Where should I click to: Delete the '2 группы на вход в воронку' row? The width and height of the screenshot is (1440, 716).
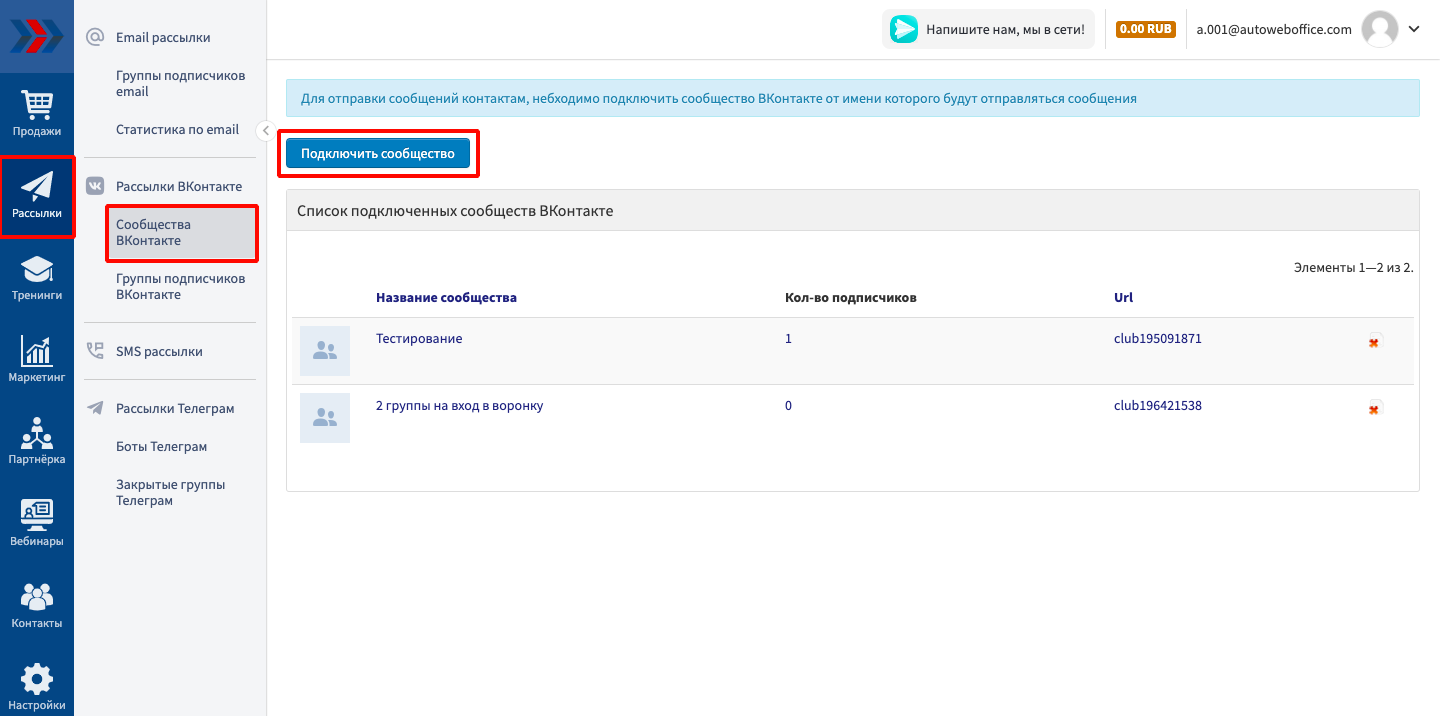[x=1374, y=408]
